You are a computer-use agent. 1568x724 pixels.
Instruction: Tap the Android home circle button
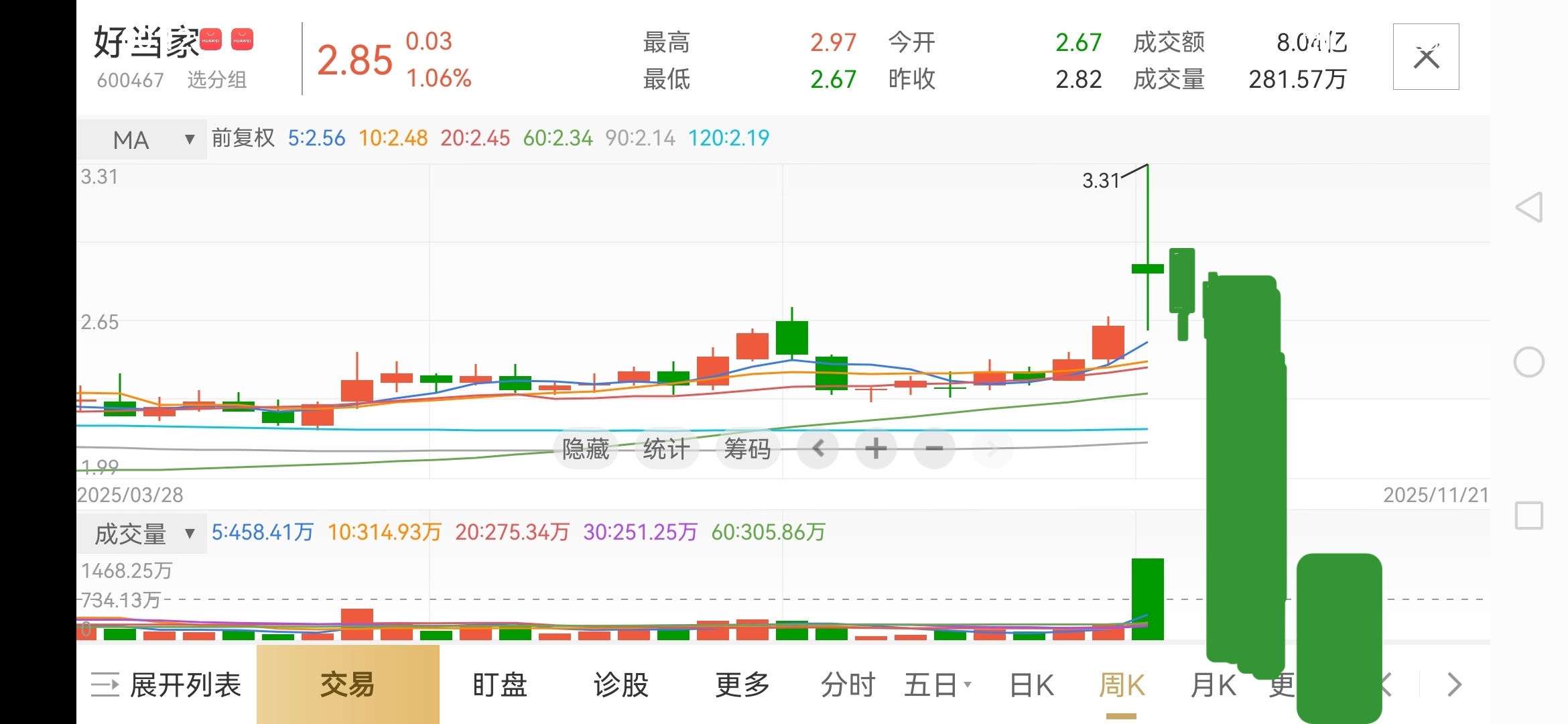(x=1529, y=362)
